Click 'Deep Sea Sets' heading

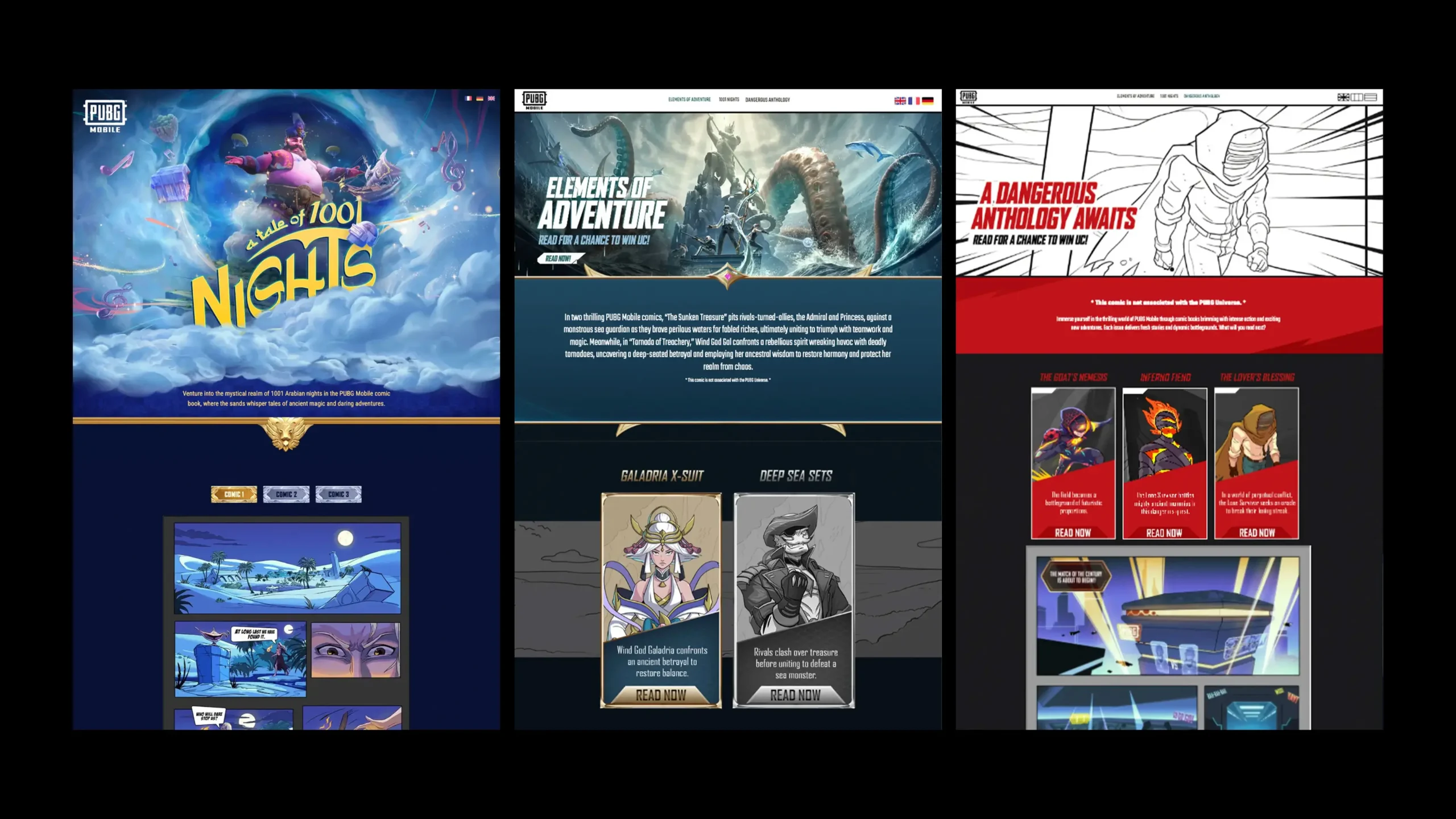pyautogui.click(x=796, y=476)
